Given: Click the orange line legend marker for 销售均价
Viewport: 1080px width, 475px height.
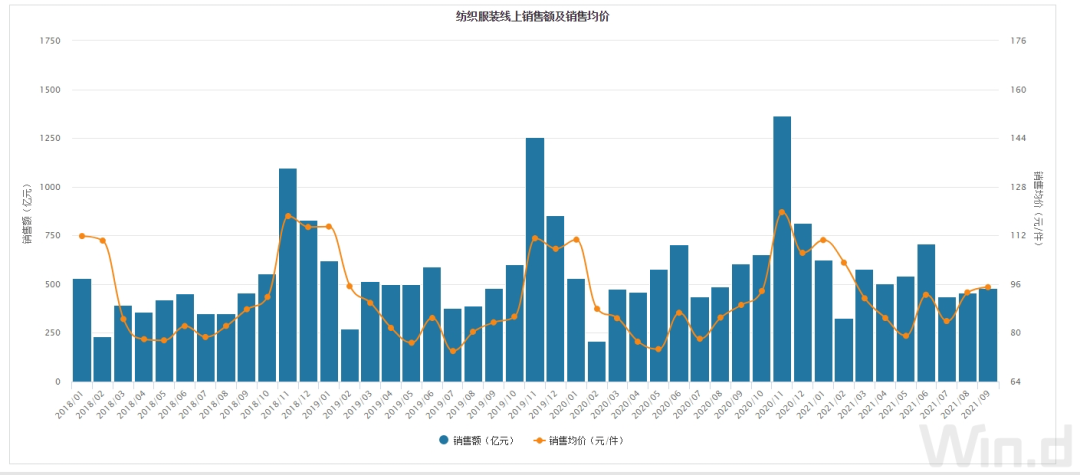Looking at the screenshot, I should click(541, 440).
